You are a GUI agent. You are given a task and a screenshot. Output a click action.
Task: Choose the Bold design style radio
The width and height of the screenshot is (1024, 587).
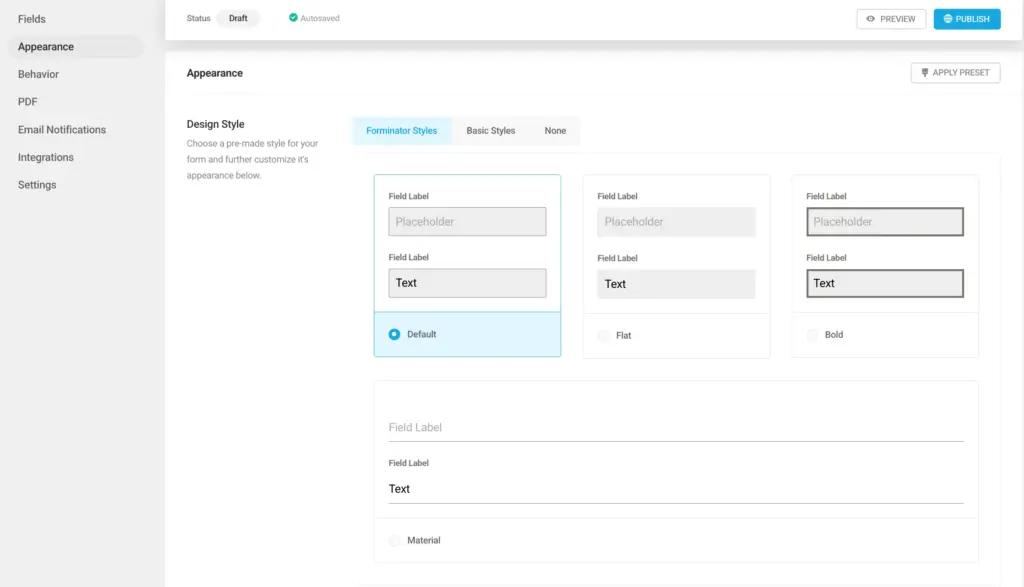[x=812, y=335]
